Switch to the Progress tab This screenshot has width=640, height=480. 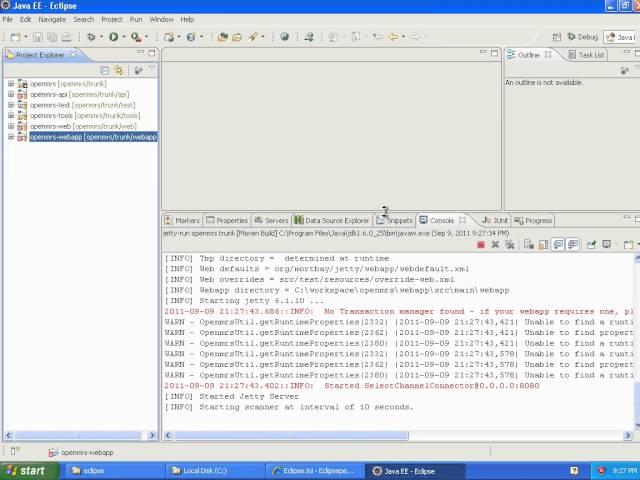533,220
